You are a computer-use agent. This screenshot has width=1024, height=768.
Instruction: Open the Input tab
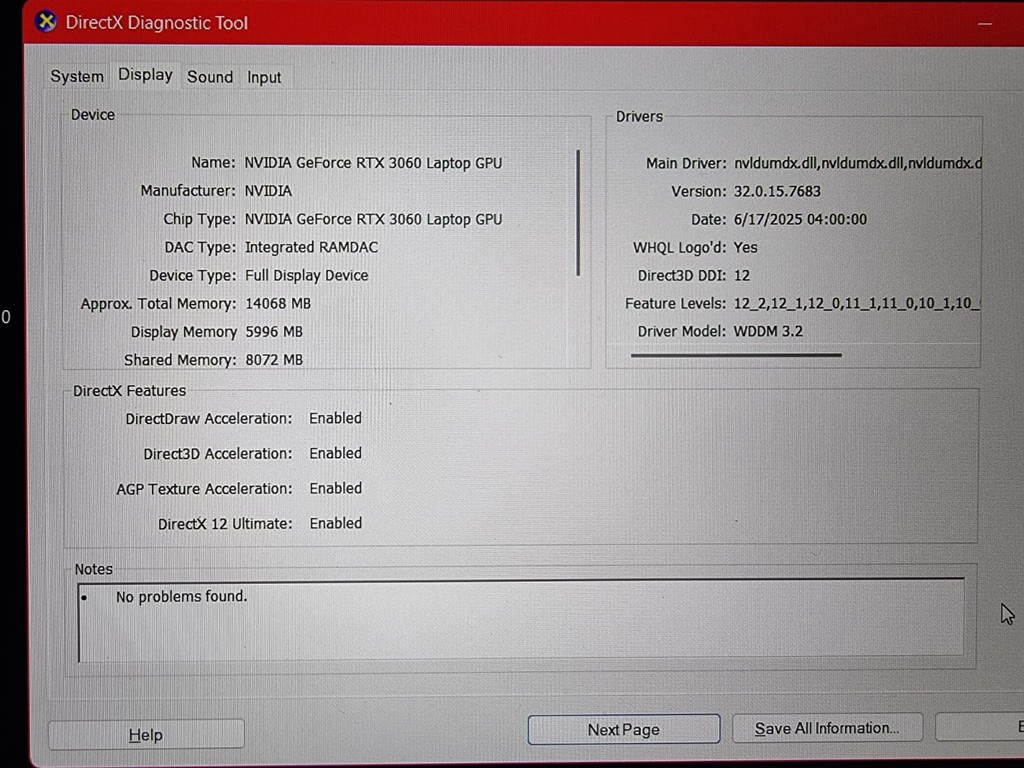(264, 78)
